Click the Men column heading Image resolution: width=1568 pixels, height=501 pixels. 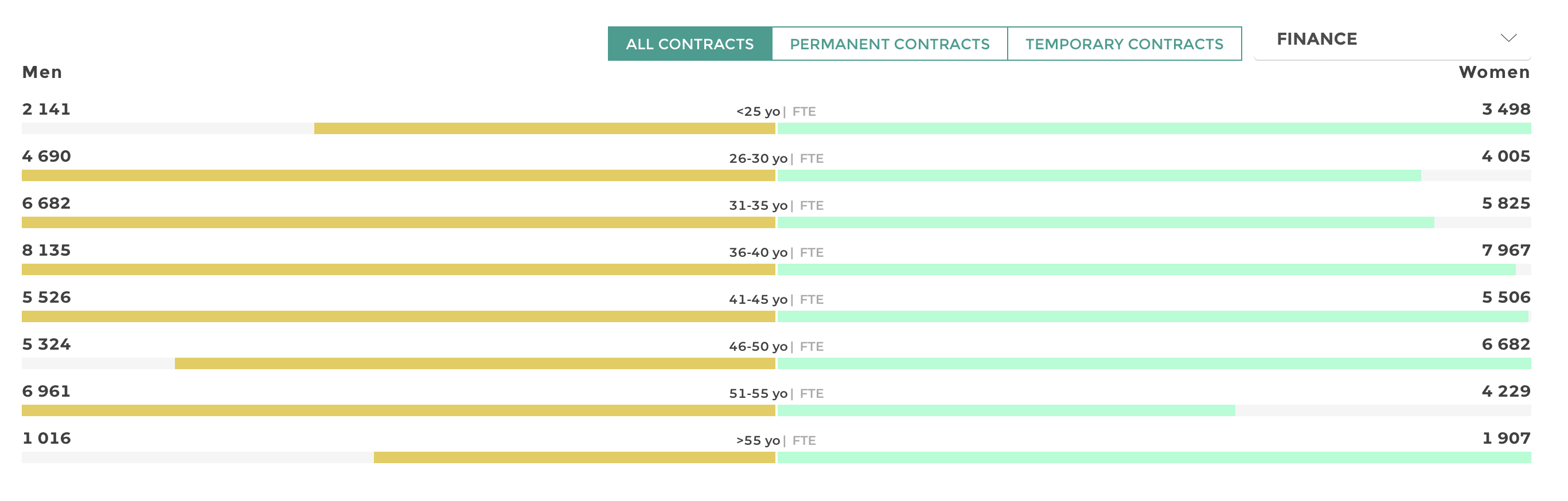click(x=42, y=72)
